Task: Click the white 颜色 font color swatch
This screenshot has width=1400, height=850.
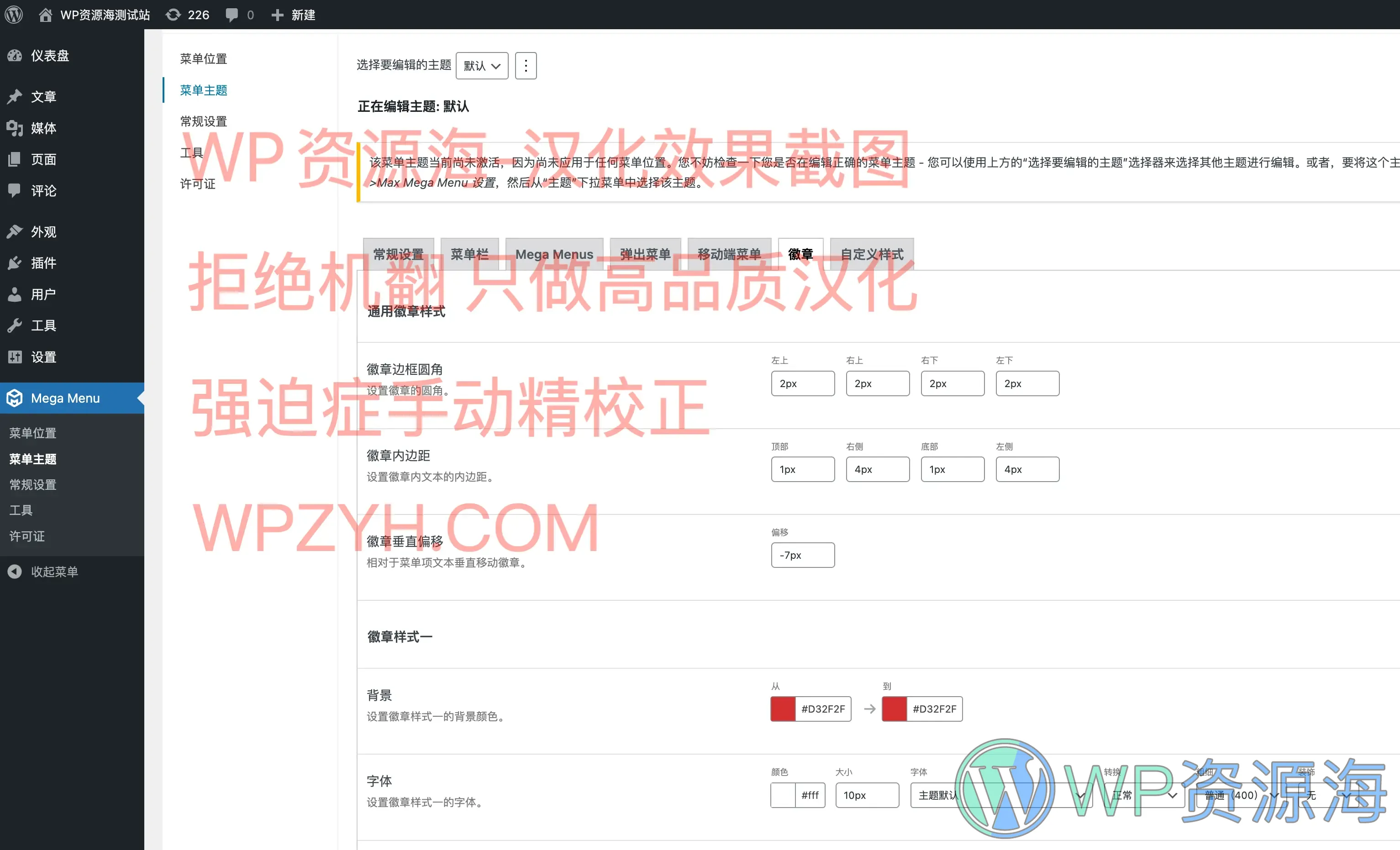Action: click(783, 796)
